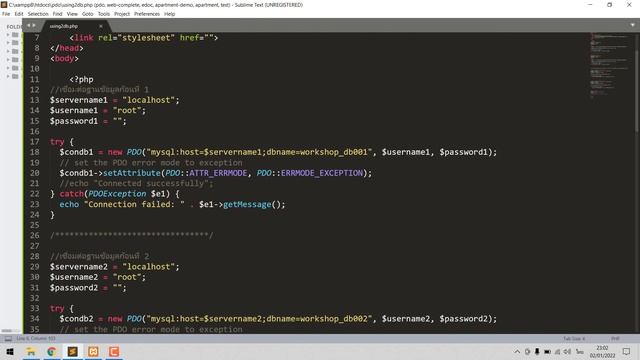Click the $condb2 new PDO line
Viewport: 640px width, 360px height.
click(x=278, y=319)
